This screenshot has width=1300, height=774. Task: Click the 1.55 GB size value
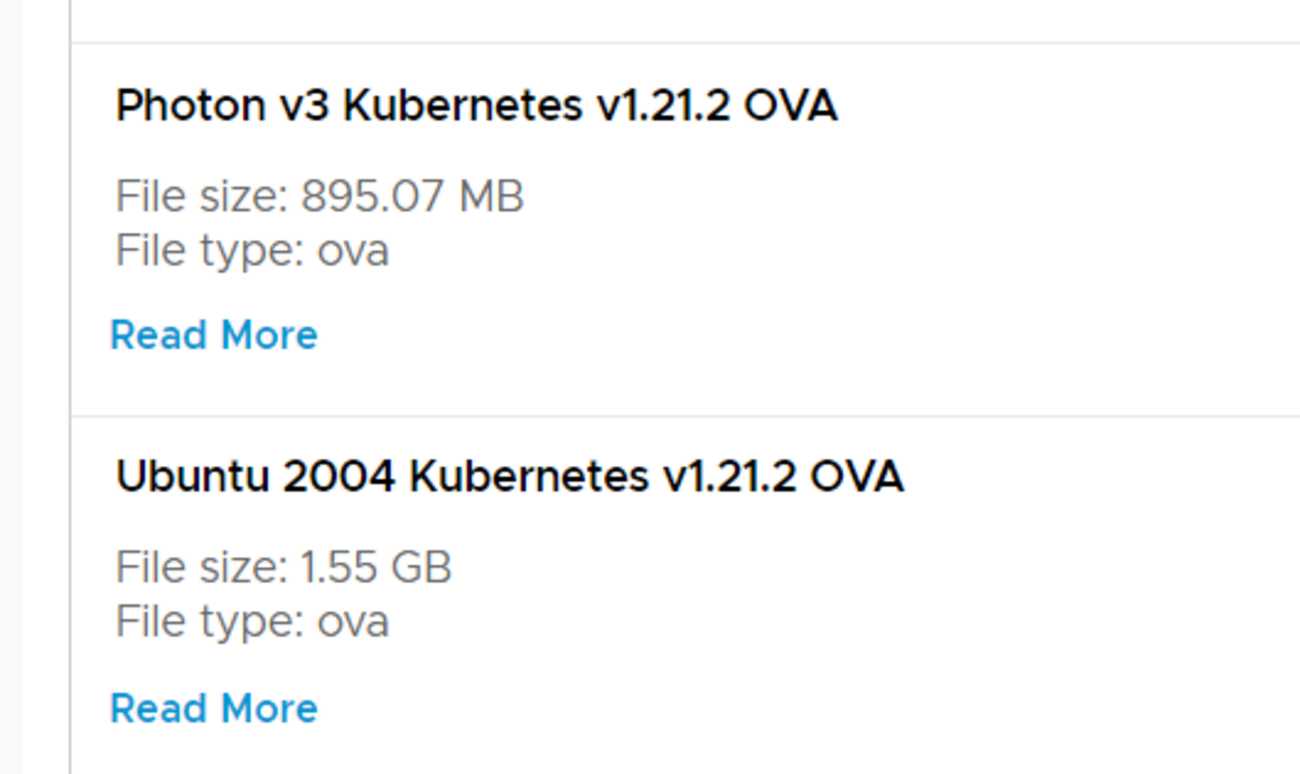click(x=376, y=568)
